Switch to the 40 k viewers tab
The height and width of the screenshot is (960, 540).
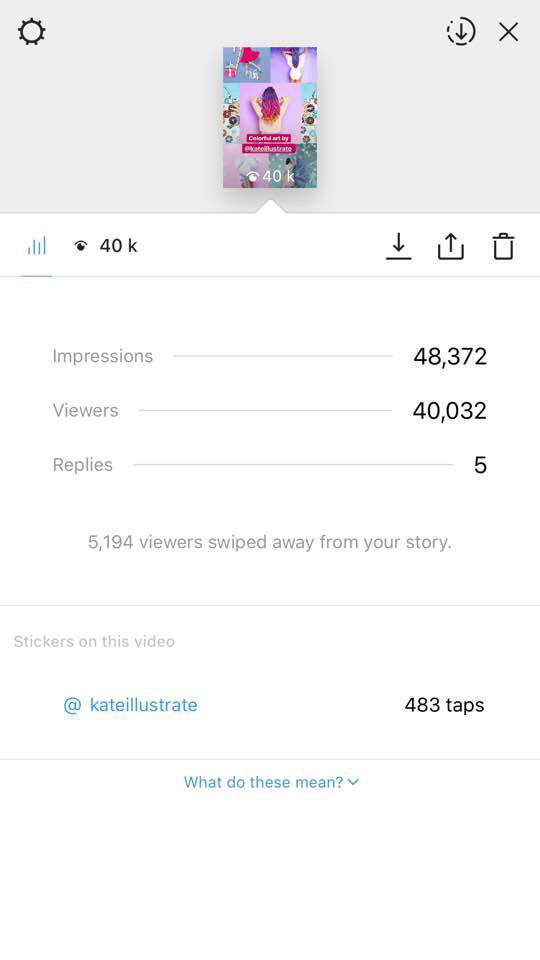[105, 246]
